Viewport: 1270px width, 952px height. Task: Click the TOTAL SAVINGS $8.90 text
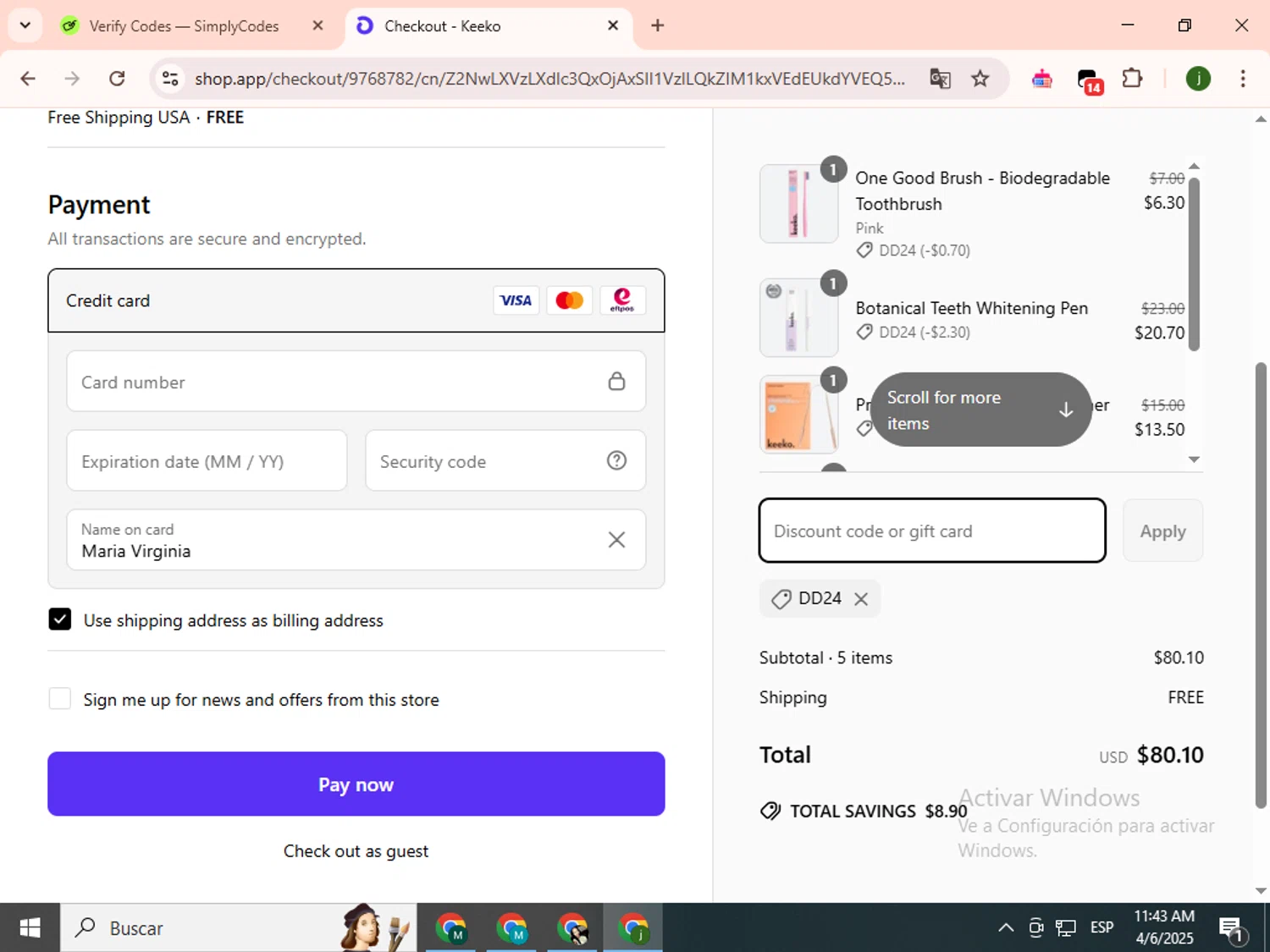(878, 811)
